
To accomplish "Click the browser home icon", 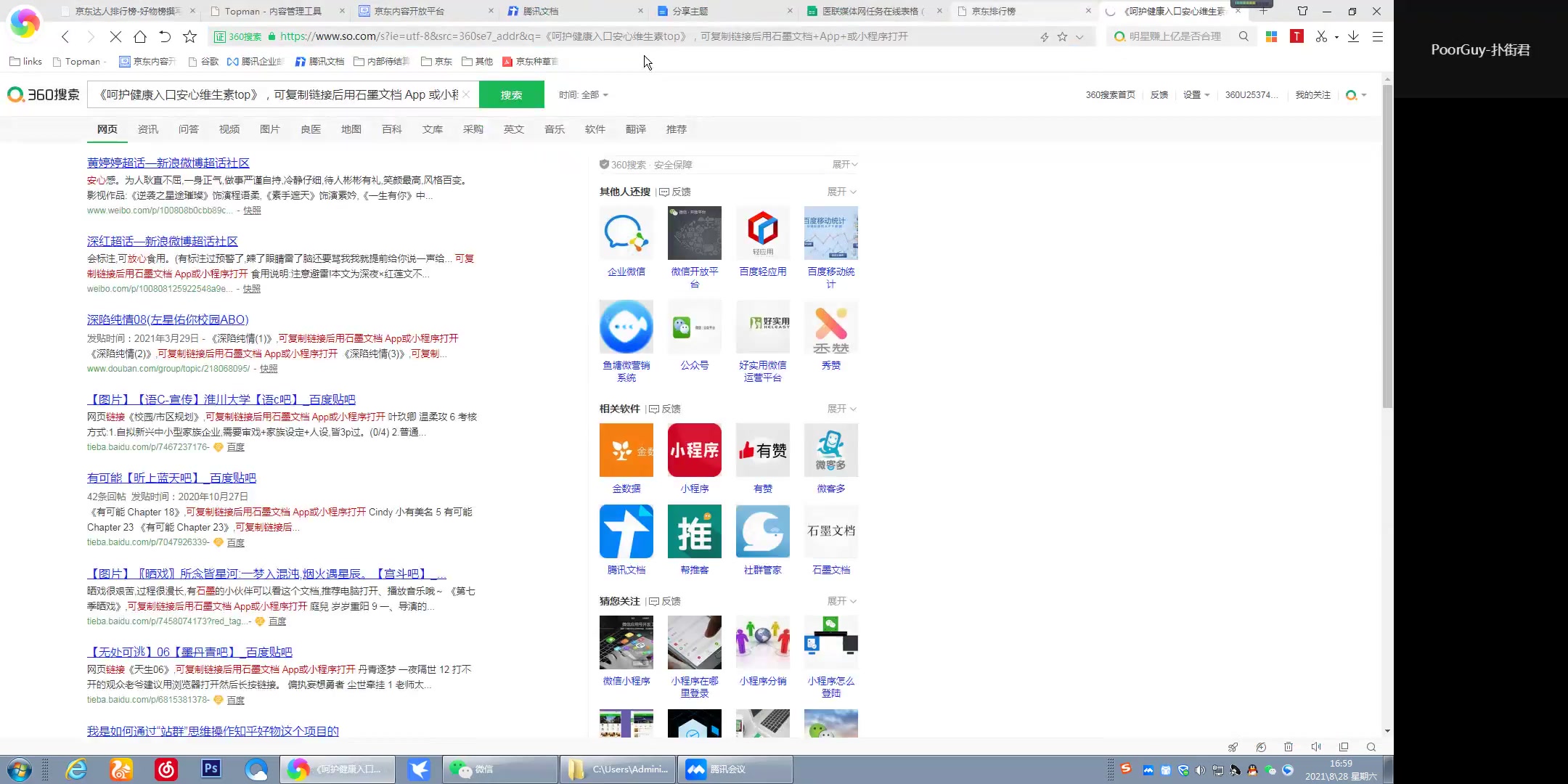I will [x=140, y=36].
